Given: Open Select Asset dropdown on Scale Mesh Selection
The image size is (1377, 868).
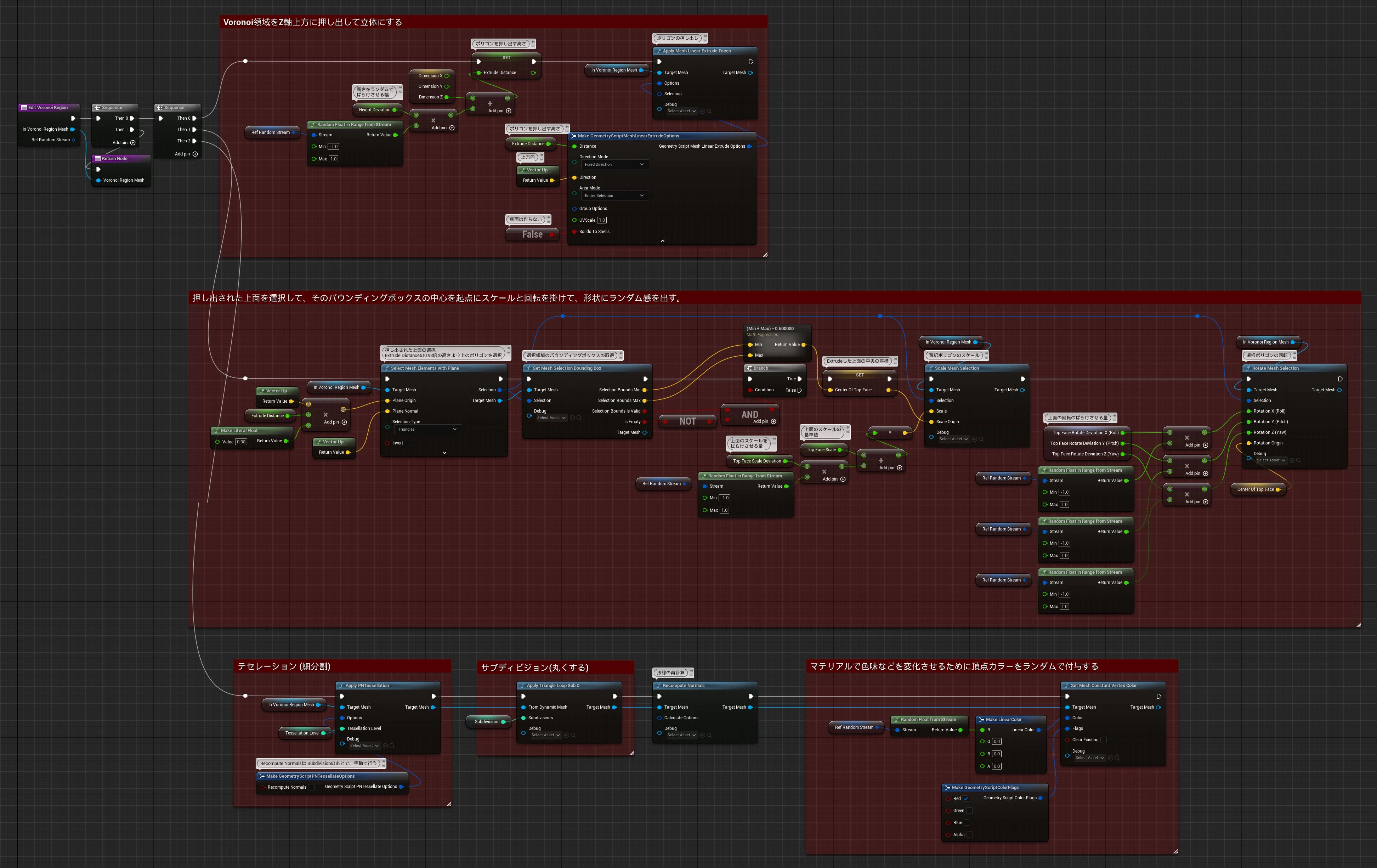Looking at the screenshot, I should (x=953, y=439).
